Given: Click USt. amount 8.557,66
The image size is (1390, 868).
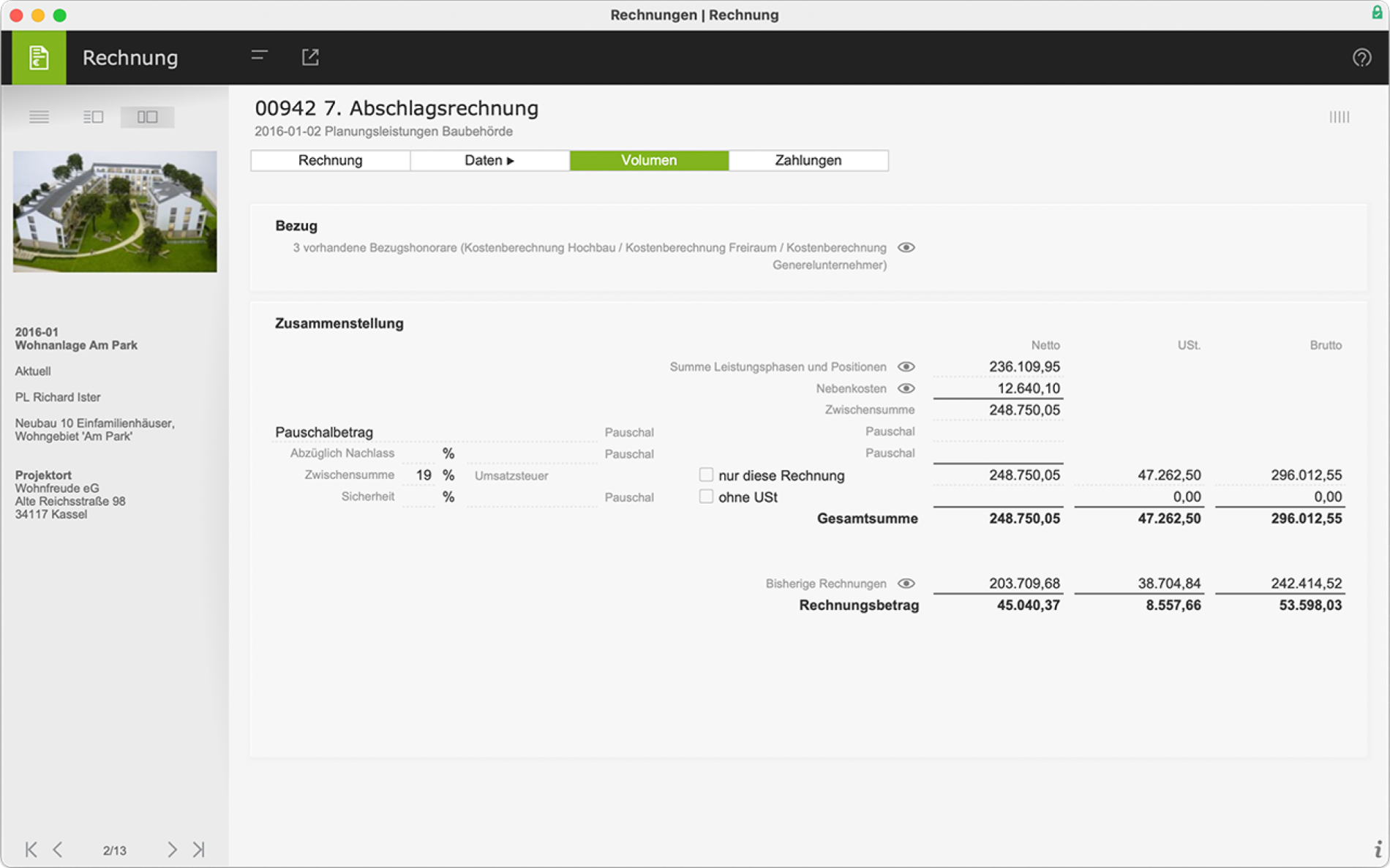Looking at the screenshot, I should point(1173,605).
